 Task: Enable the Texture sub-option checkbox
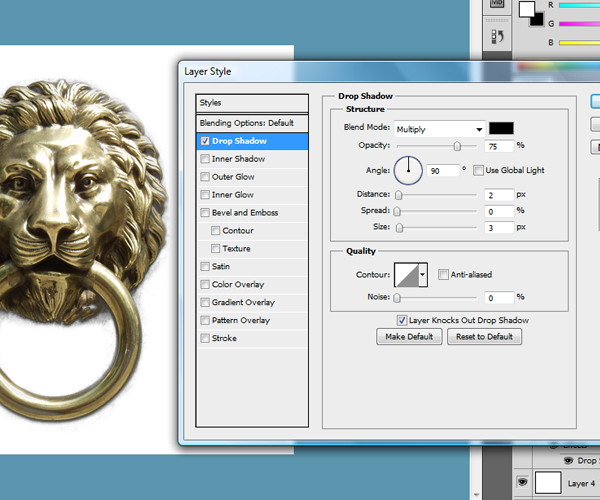215,249
